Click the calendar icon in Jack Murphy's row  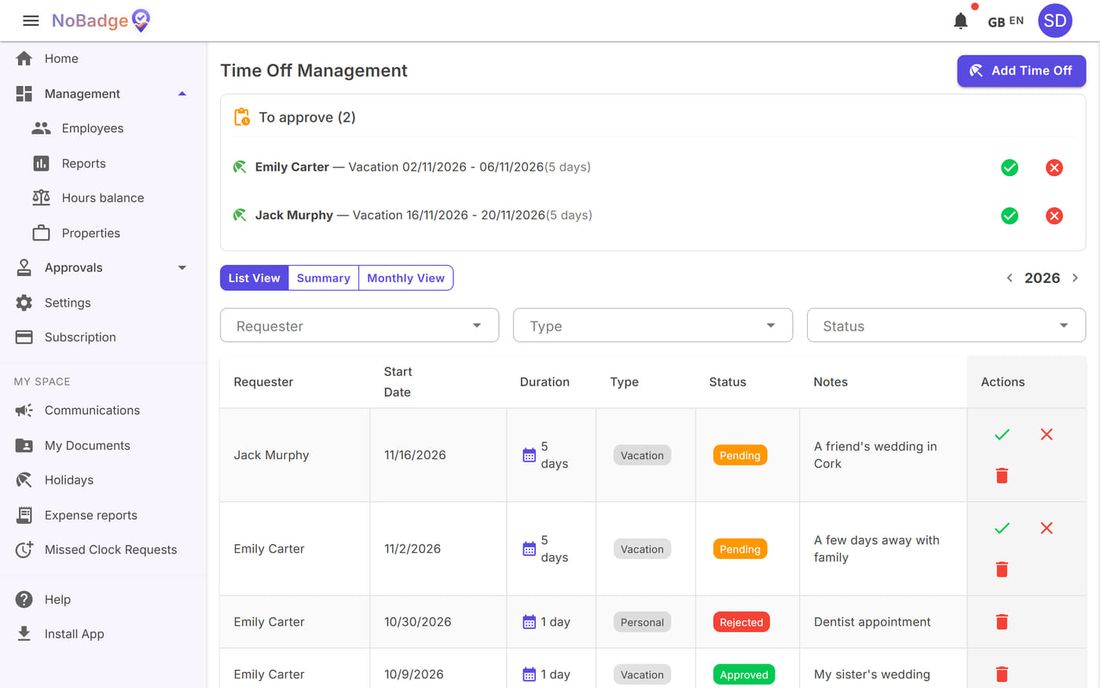(x=529, y=455)
